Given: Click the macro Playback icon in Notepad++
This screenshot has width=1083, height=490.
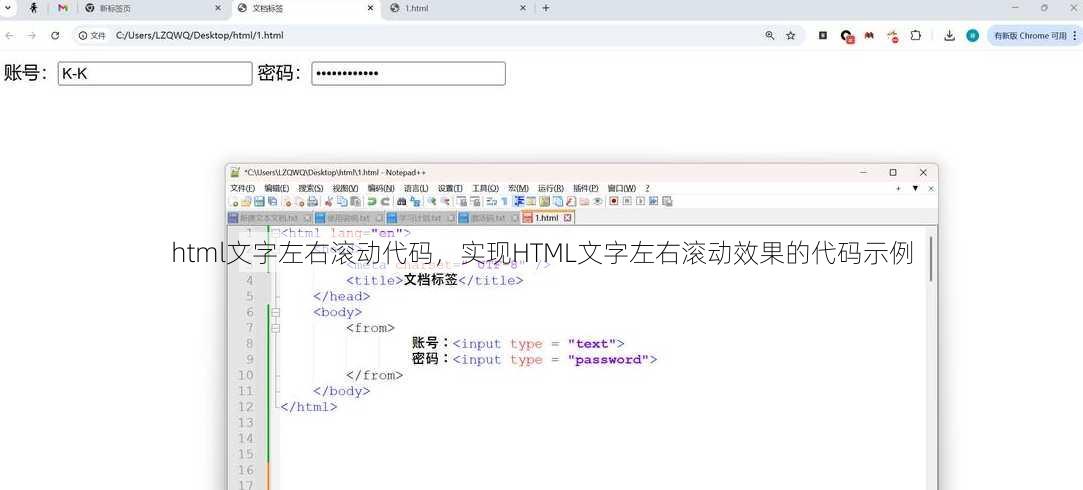Looking at the screenshot, I should (641, 201).
